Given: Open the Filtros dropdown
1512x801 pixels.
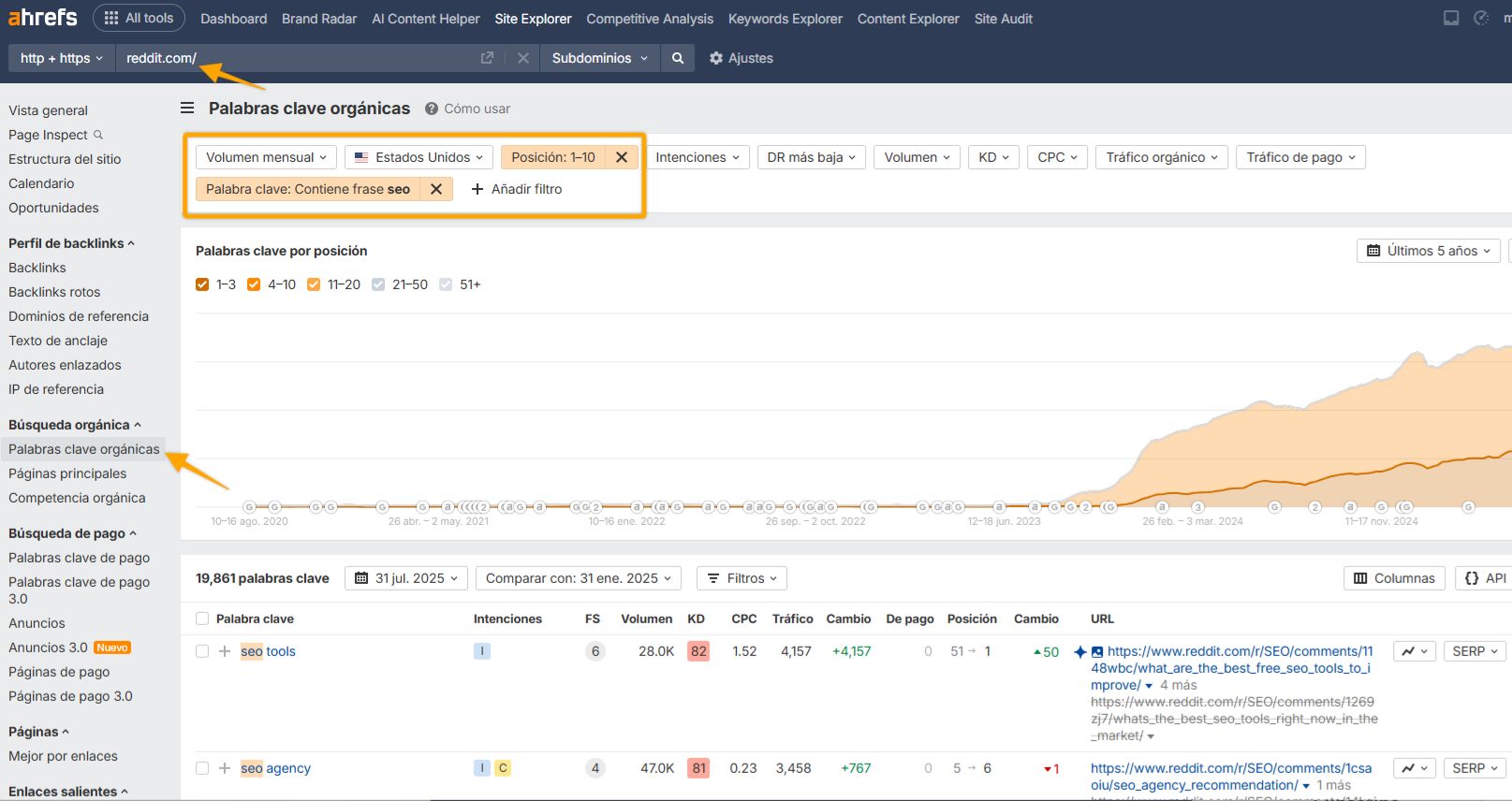Looking at the screenshot, I should [x=742, y=578].
